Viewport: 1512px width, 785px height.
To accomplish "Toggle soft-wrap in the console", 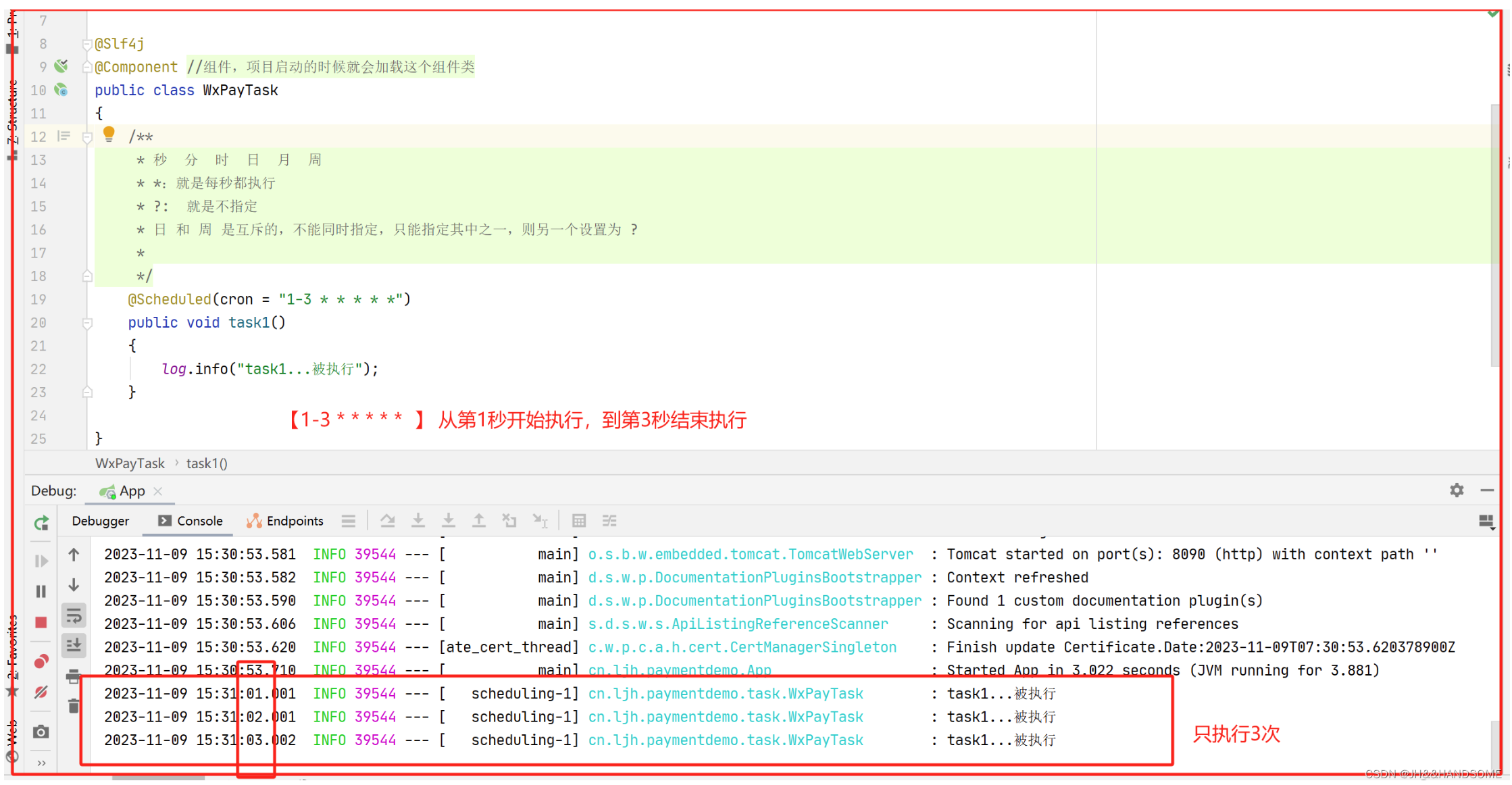I will (x=74, y=615).
